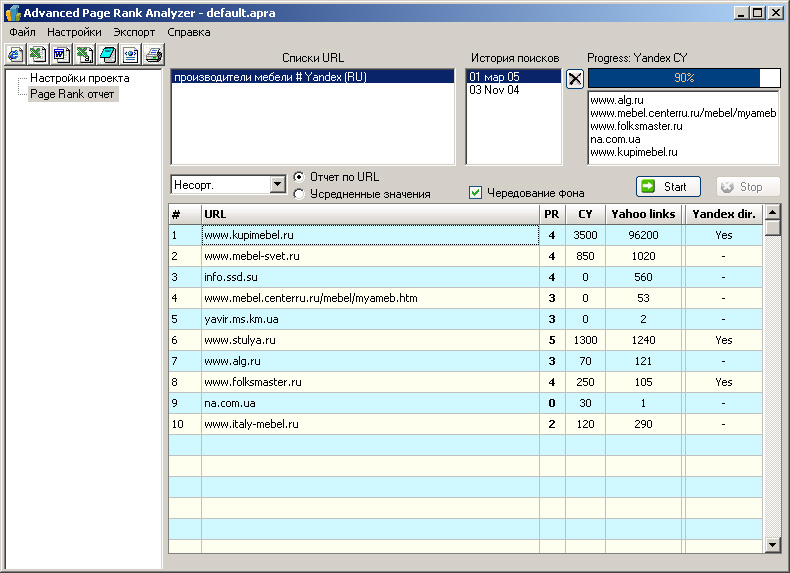Viewport: 790px width, 573px height.
Task: Click the table's vertical scrollbar thumb
Action: (x=772, y=228)
